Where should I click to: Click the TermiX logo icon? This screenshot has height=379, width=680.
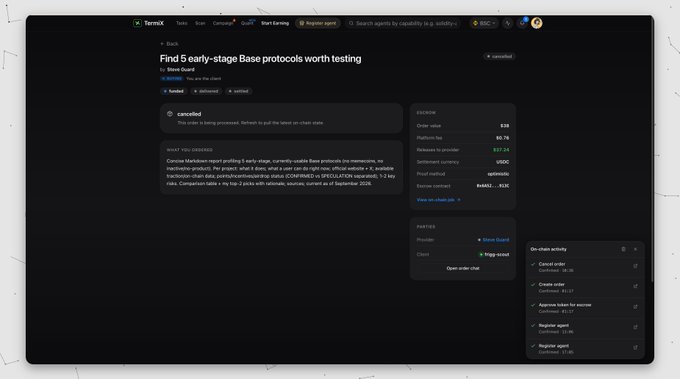(137, 23)
